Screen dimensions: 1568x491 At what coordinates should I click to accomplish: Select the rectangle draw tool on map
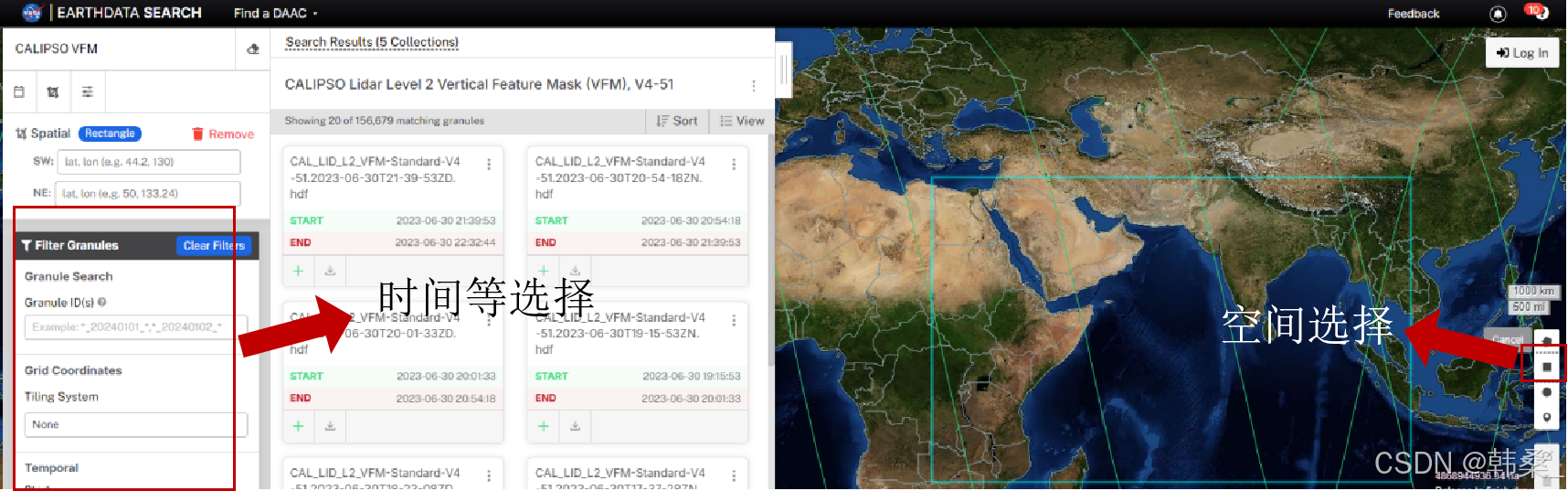point(1546,367)
